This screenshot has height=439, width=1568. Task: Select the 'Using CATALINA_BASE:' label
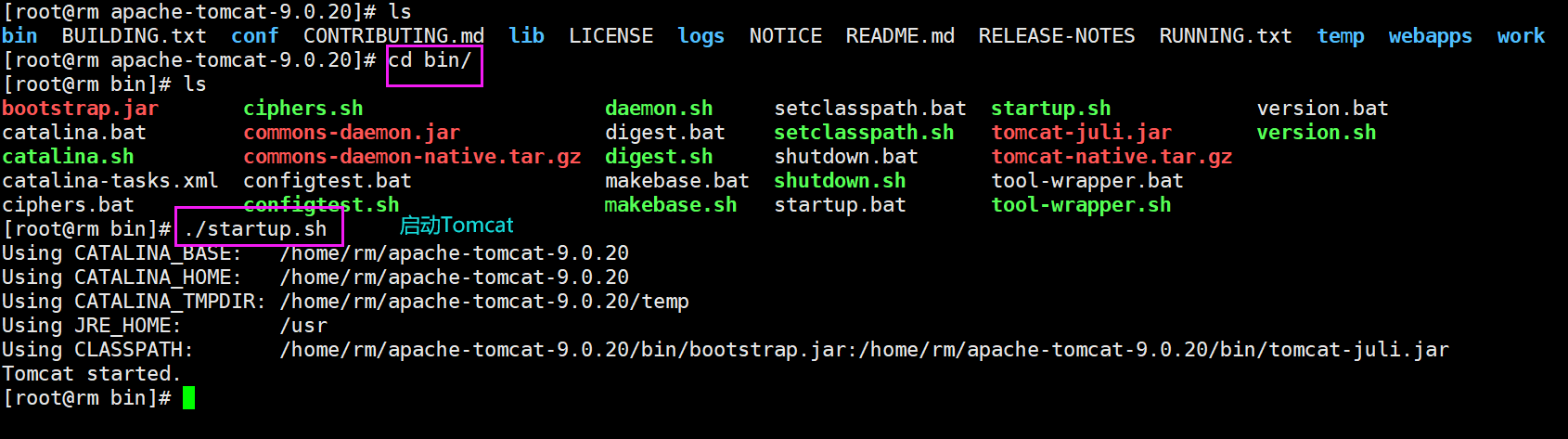tap(122, 253)
